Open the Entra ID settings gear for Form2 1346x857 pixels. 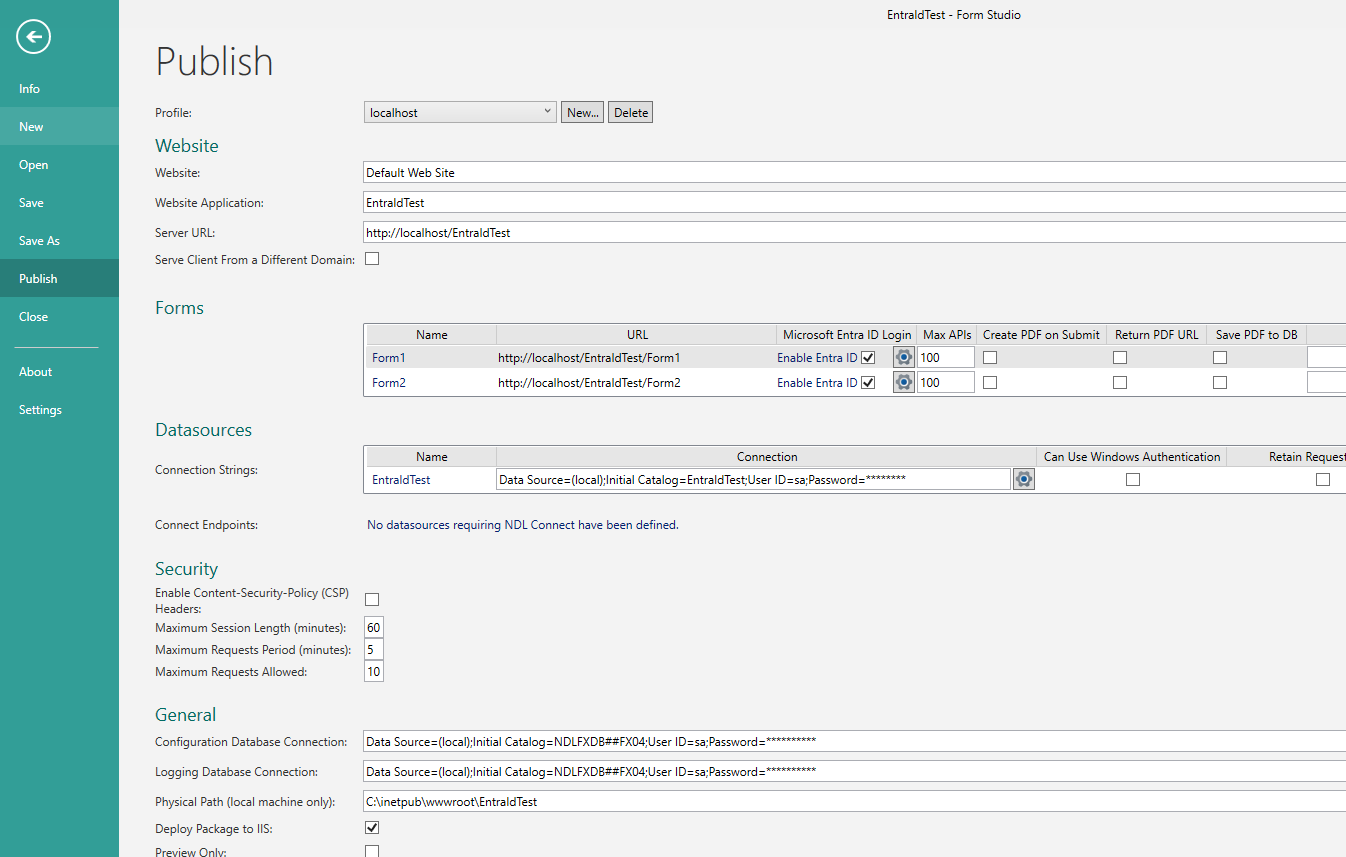[903, 382]
